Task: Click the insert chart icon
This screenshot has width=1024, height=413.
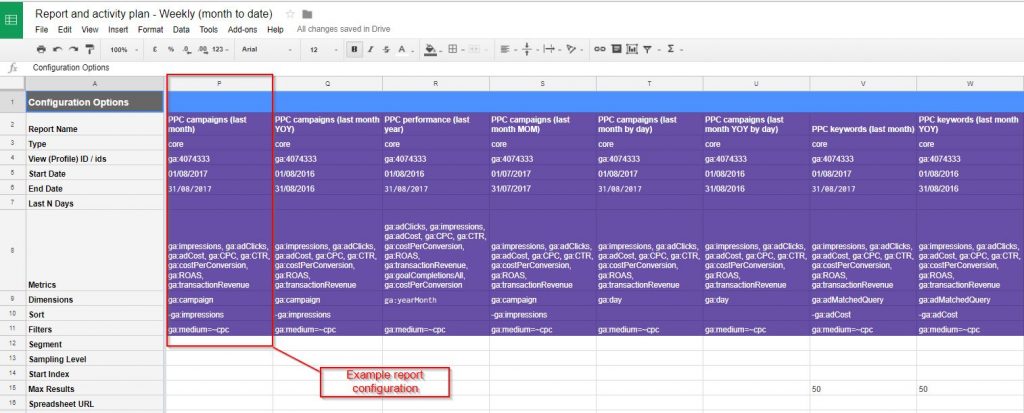Action: [x=632, y=49]
